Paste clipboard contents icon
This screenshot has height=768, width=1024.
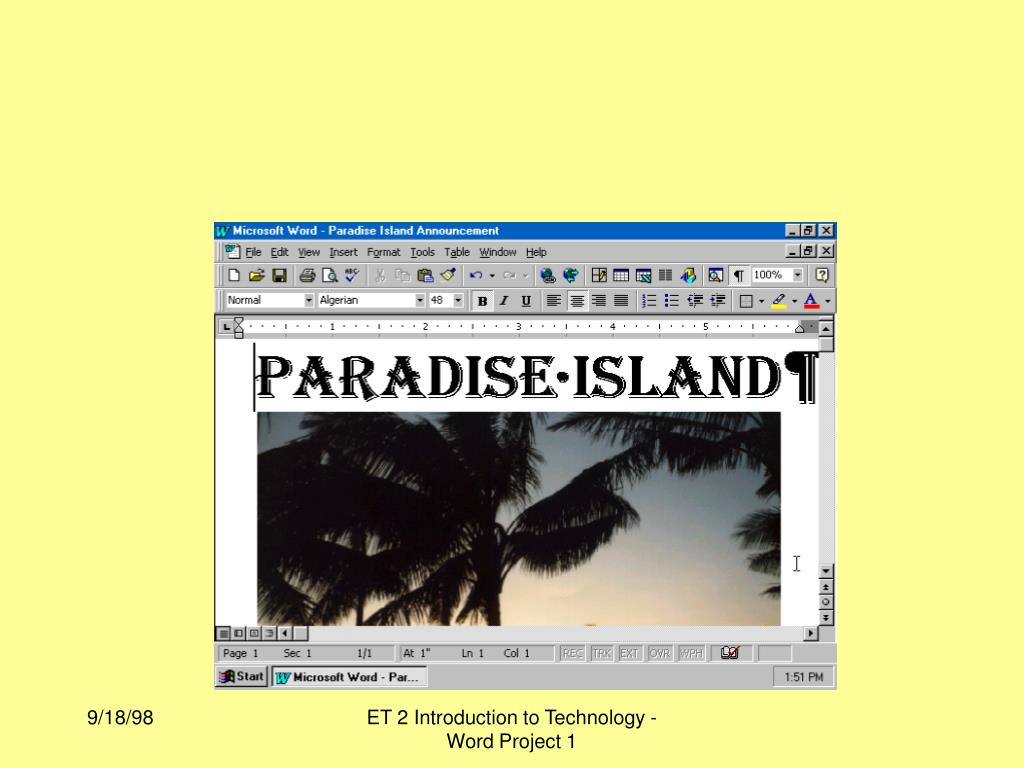pyautogui.click(x=425, y=276)
